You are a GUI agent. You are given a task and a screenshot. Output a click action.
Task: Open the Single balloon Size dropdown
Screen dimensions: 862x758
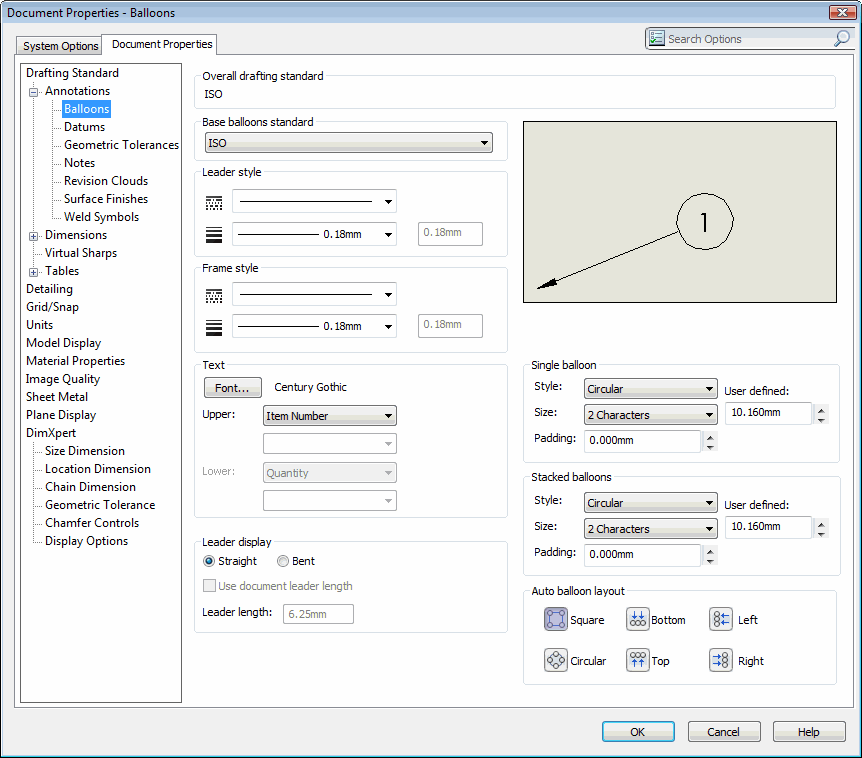[650, 414]
